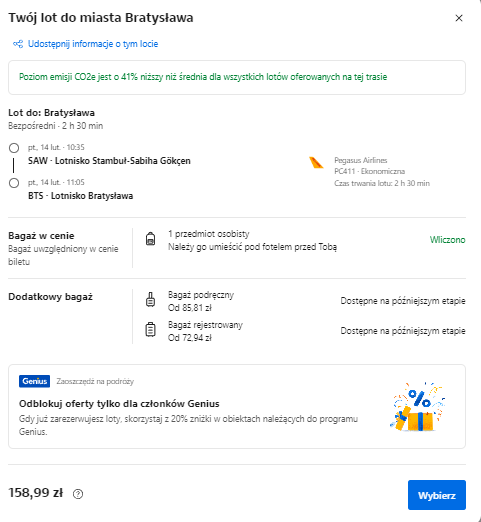Click the Bagaż rejestrowany Od 72,94 zł option

point(205,331)
